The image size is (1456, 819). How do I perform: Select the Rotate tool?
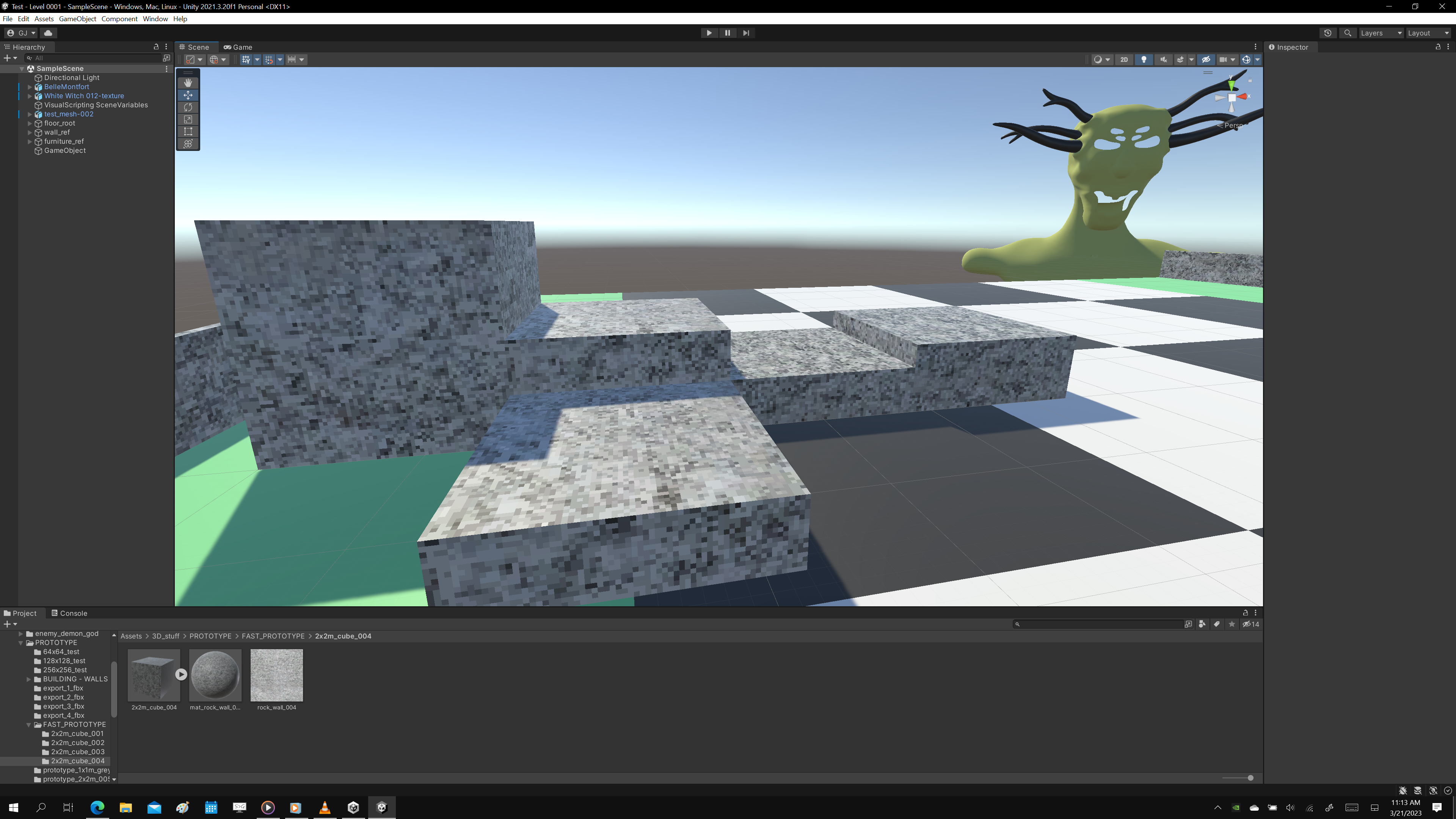pyautogui.click(x=188, y=107)
